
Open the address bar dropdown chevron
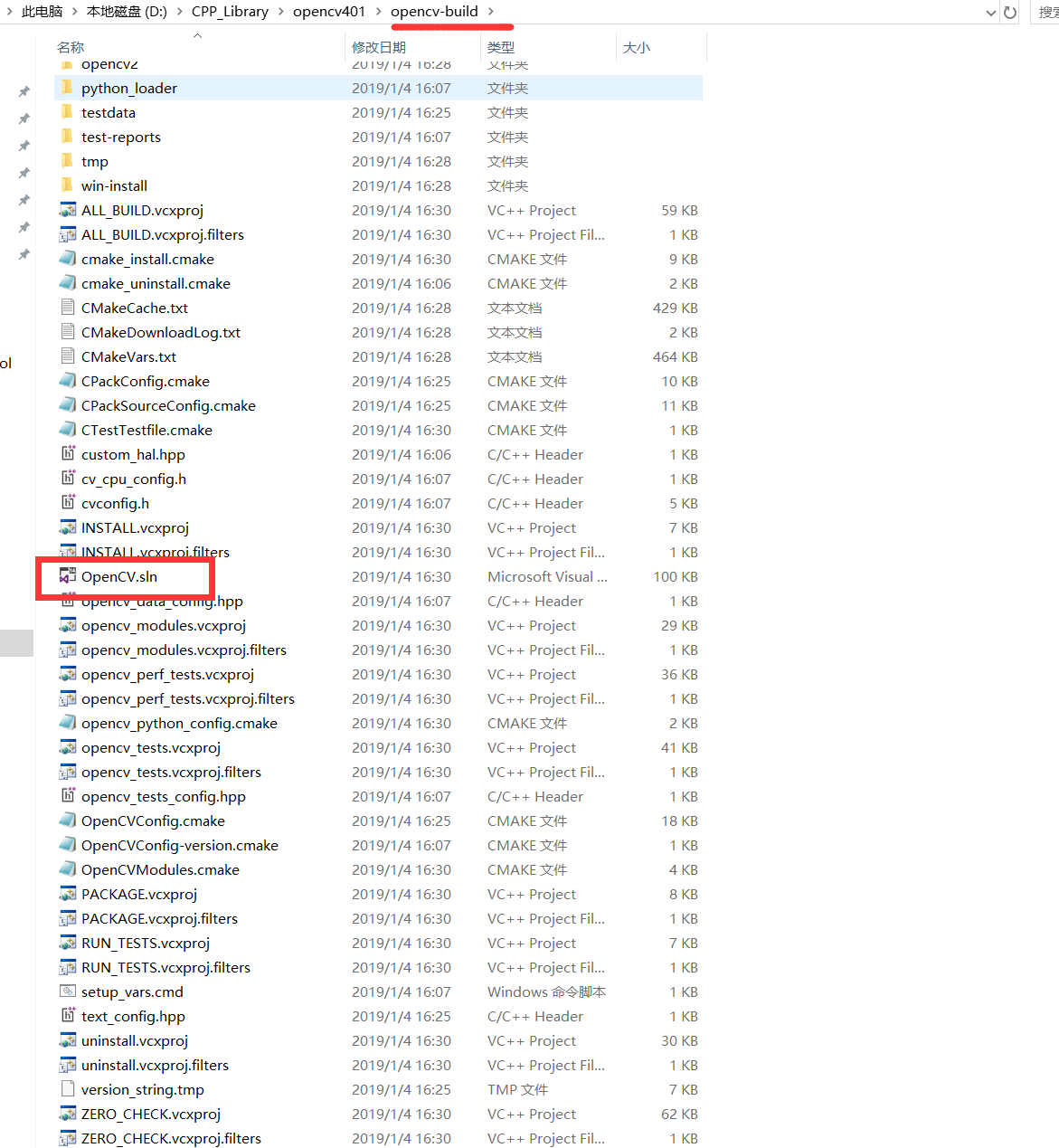[993, 13]
